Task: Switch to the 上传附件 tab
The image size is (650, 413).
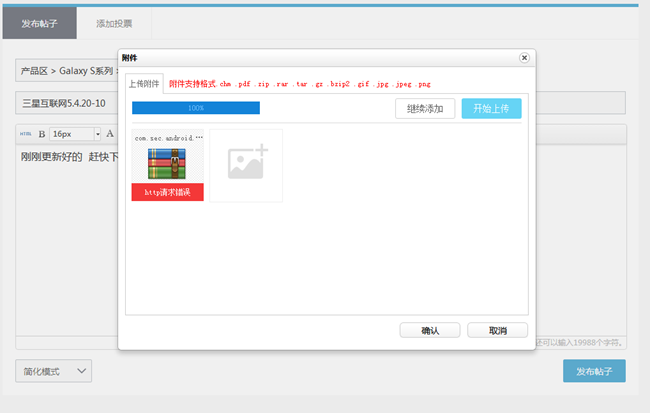Action: [x=144, y=83]
